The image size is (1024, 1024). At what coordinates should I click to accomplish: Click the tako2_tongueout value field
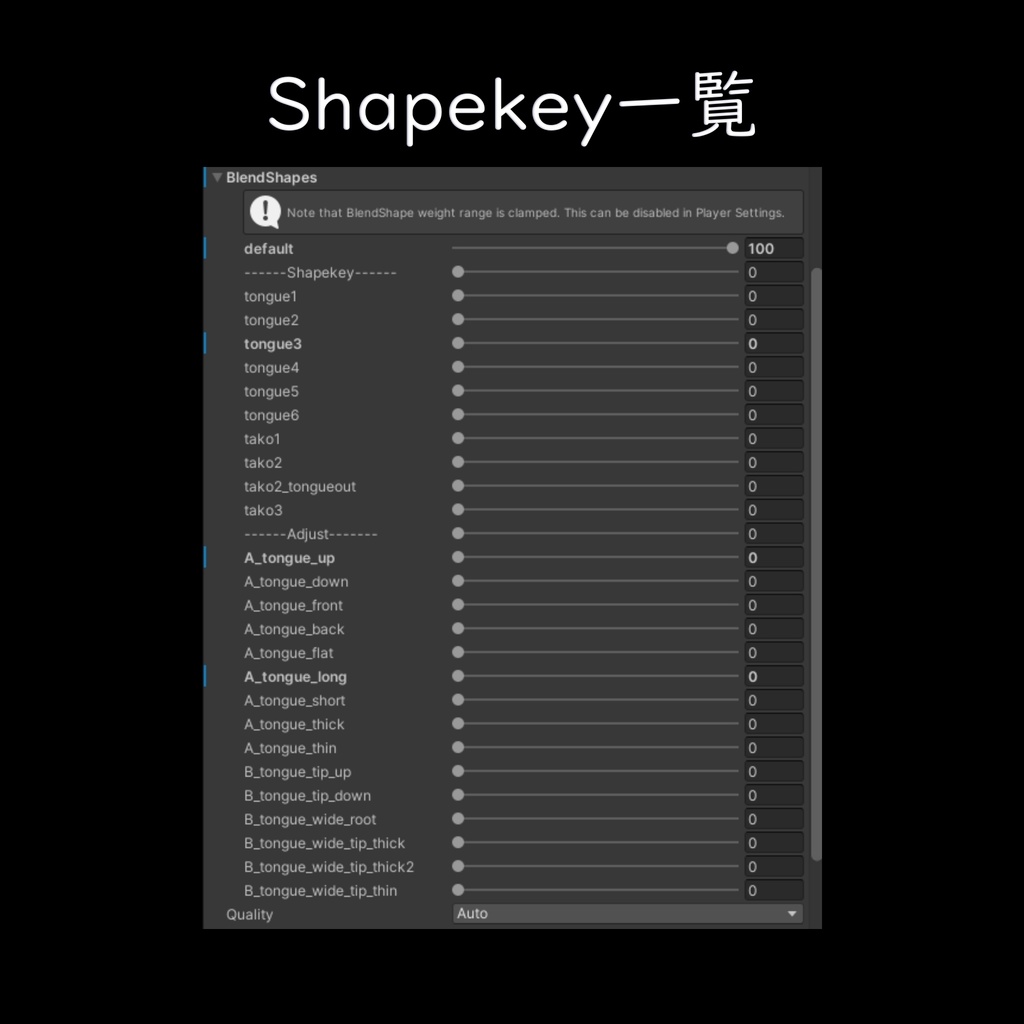(x=774, y=487)
